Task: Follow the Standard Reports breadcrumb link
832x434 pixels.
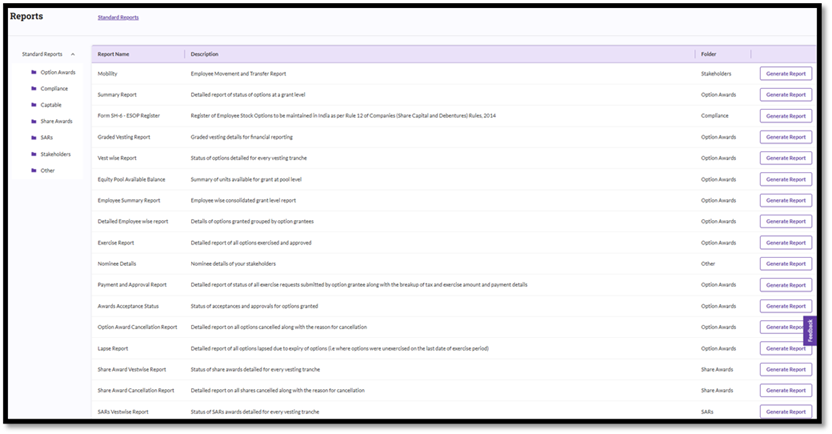Action: (118, 18)
